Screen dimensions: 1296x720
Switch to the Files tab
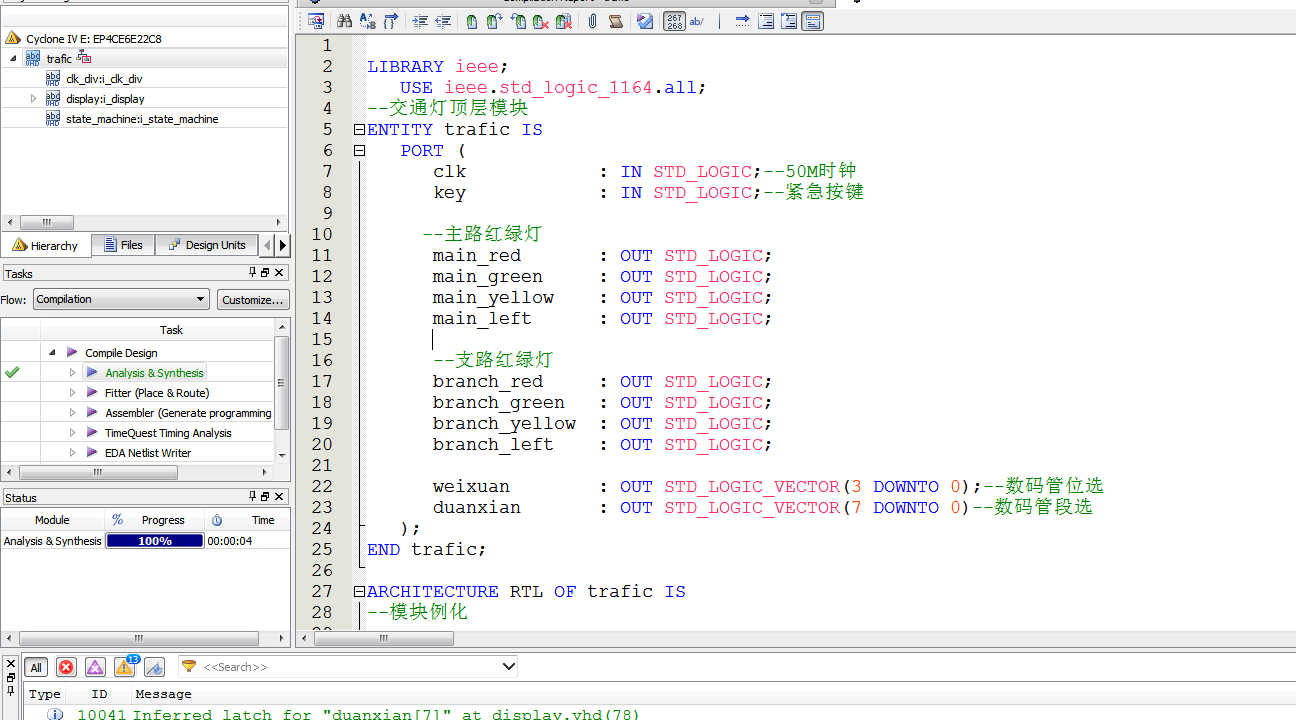[x=122, y=245]
